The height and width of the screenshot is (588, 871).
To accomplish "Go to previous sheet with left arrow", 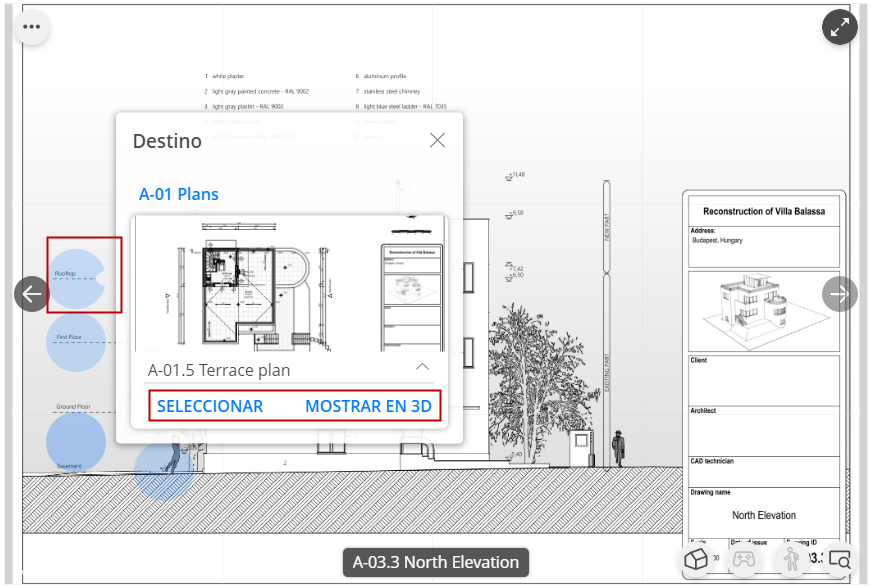I will (x=32, y=294).
